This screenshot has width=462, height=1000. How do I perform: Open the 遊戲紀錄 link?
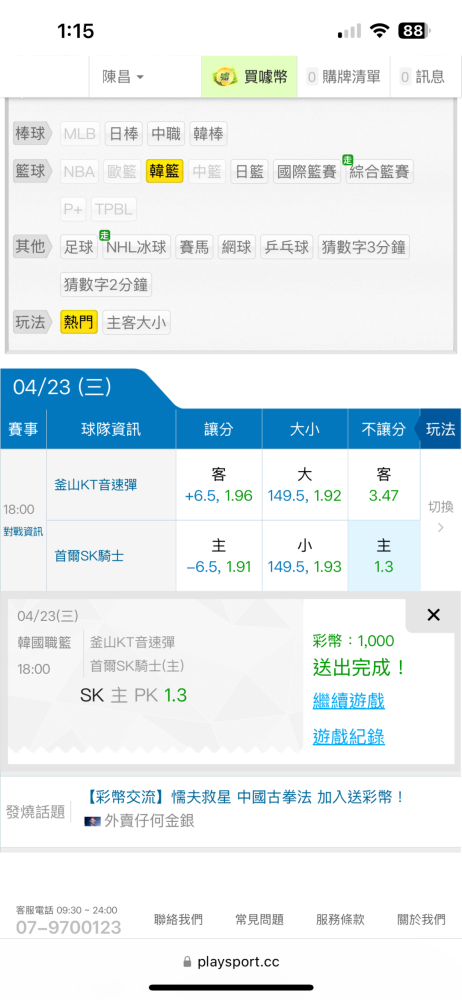(x=349, y=737)
